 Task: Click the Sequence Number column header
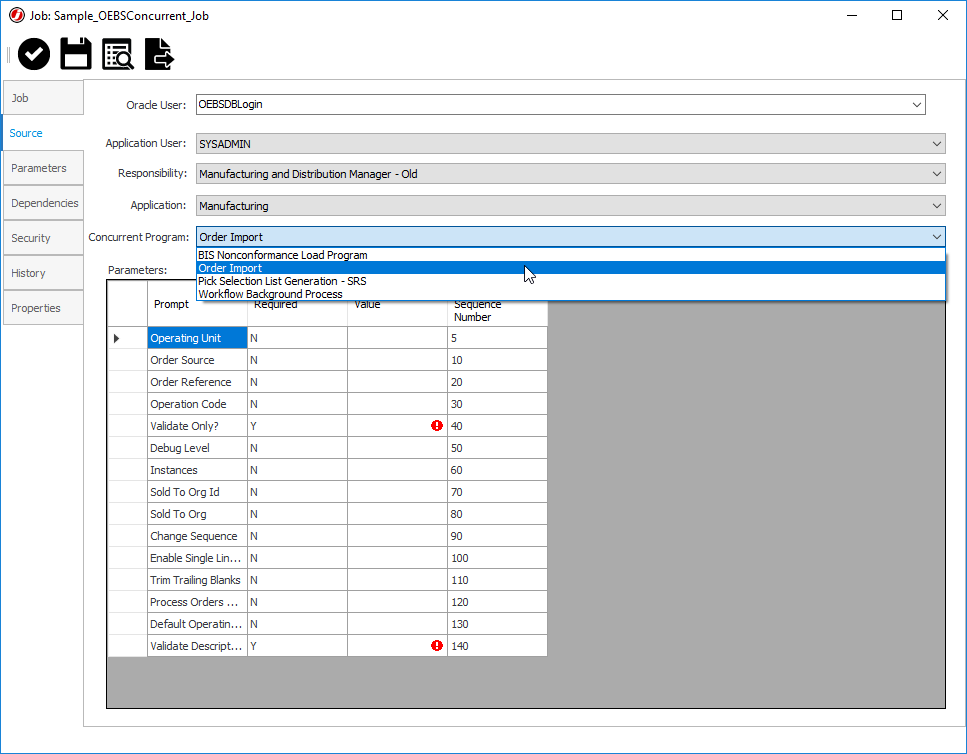[x=497, y=311]
